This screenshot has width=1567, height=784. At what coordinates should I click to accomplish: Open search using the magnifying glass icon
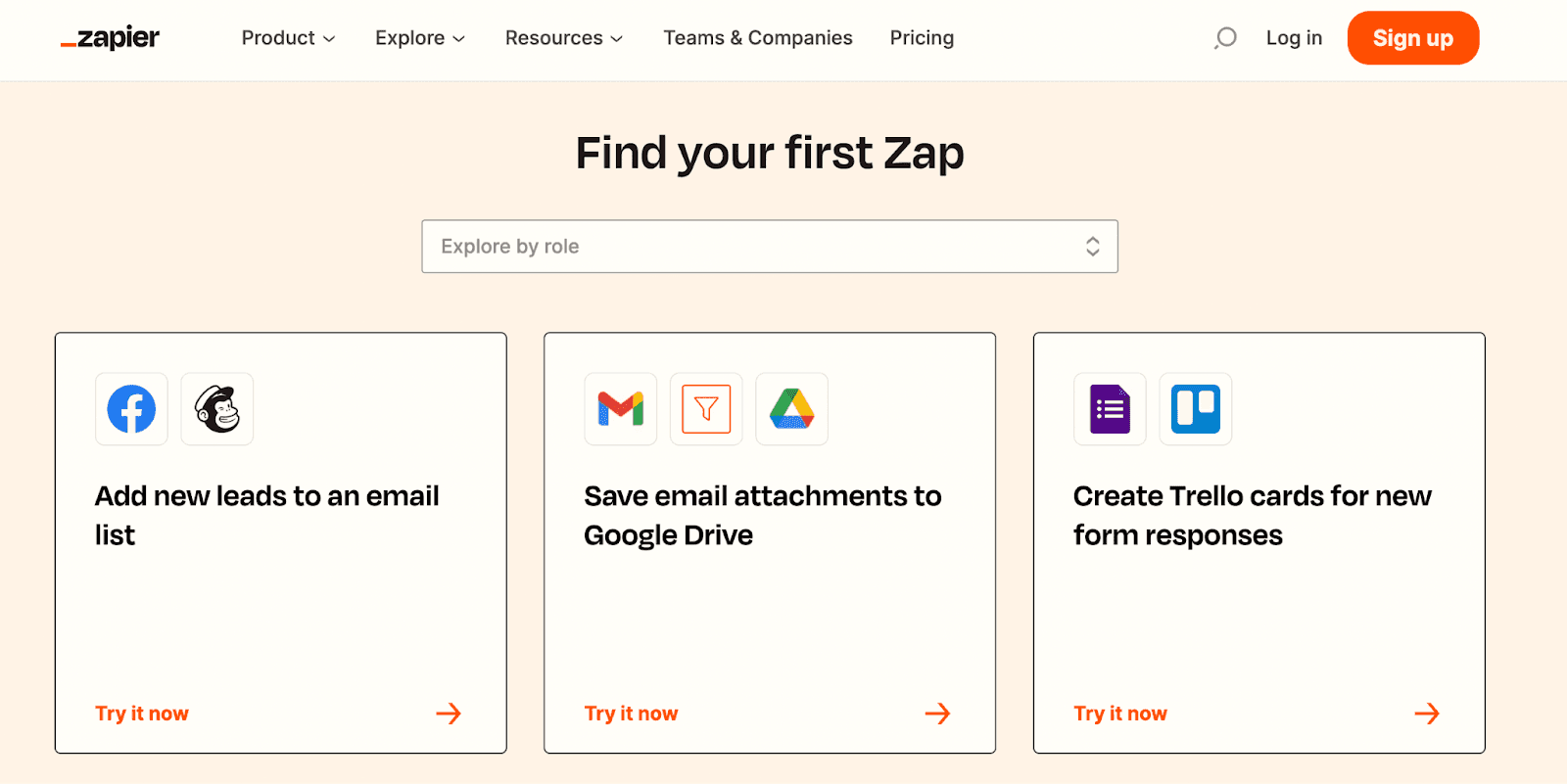coord(1223,37)
